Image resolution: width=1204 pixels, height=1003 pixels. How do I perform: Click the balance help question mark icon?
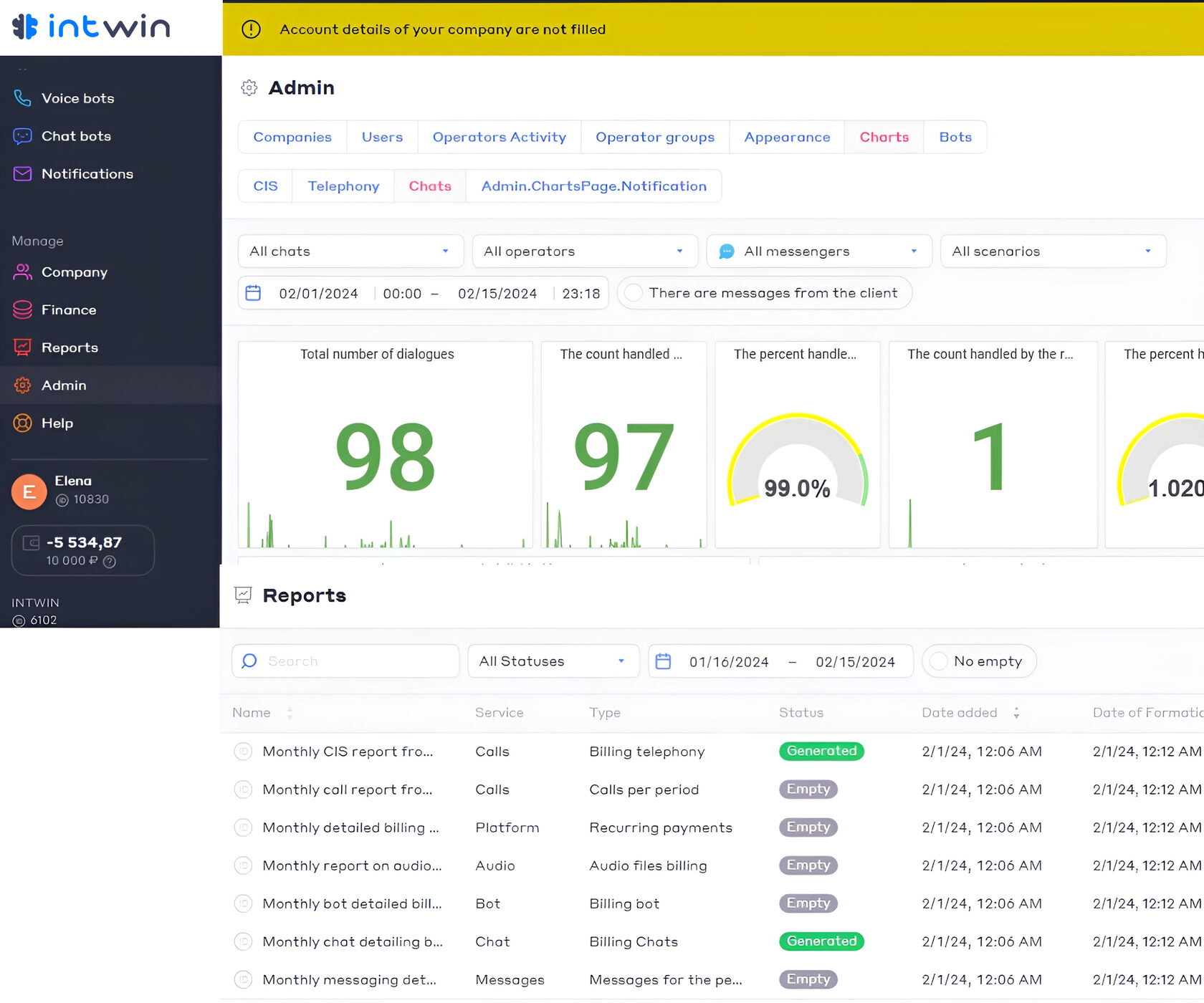[110, 562]
